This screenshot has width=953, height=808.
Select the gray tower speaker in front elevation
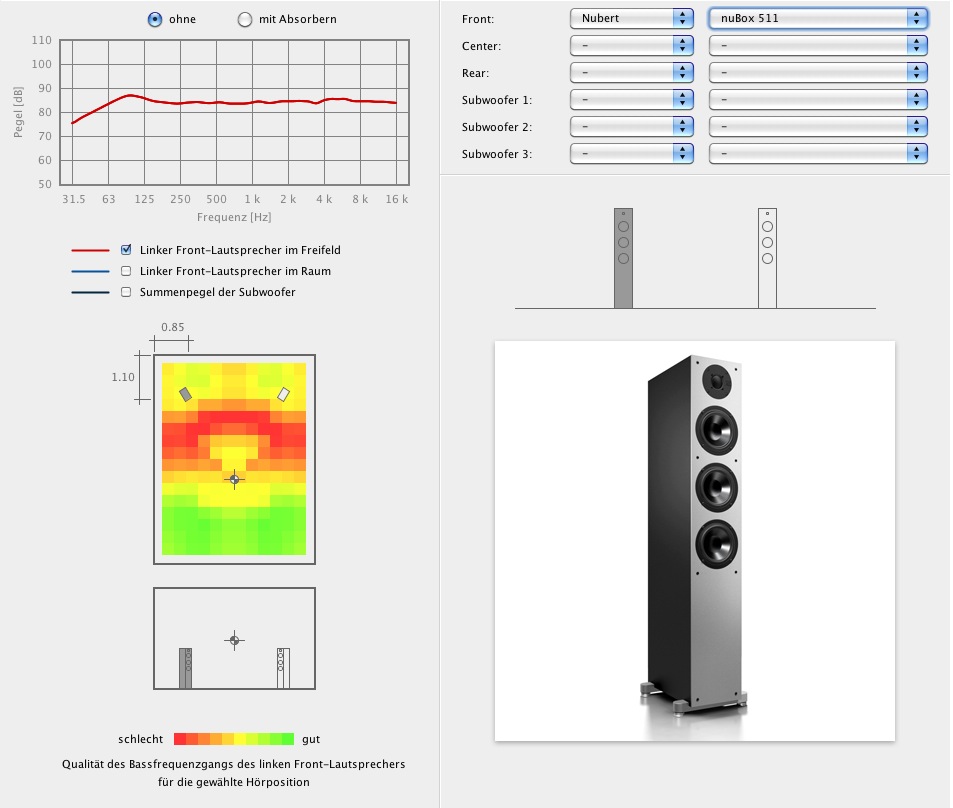click(623, 258)
